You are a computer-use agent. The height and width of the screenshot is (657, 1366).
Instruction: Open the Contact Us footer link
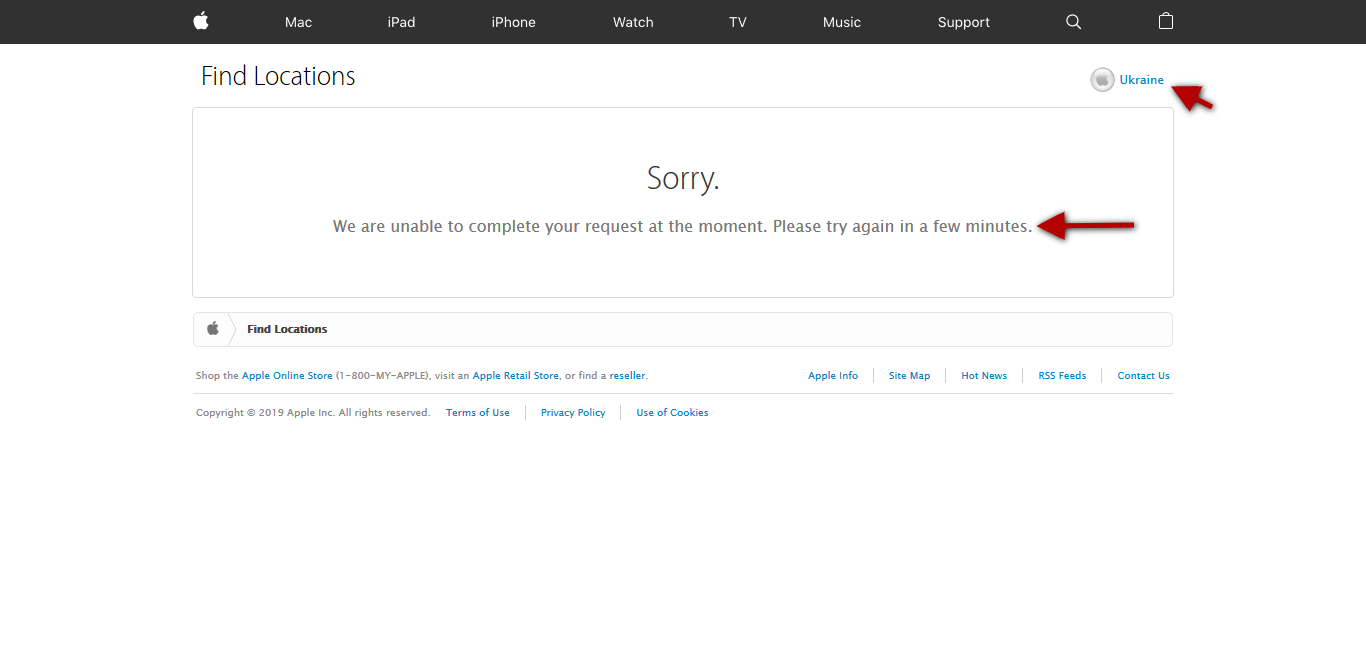click(x=1143, y=376)
